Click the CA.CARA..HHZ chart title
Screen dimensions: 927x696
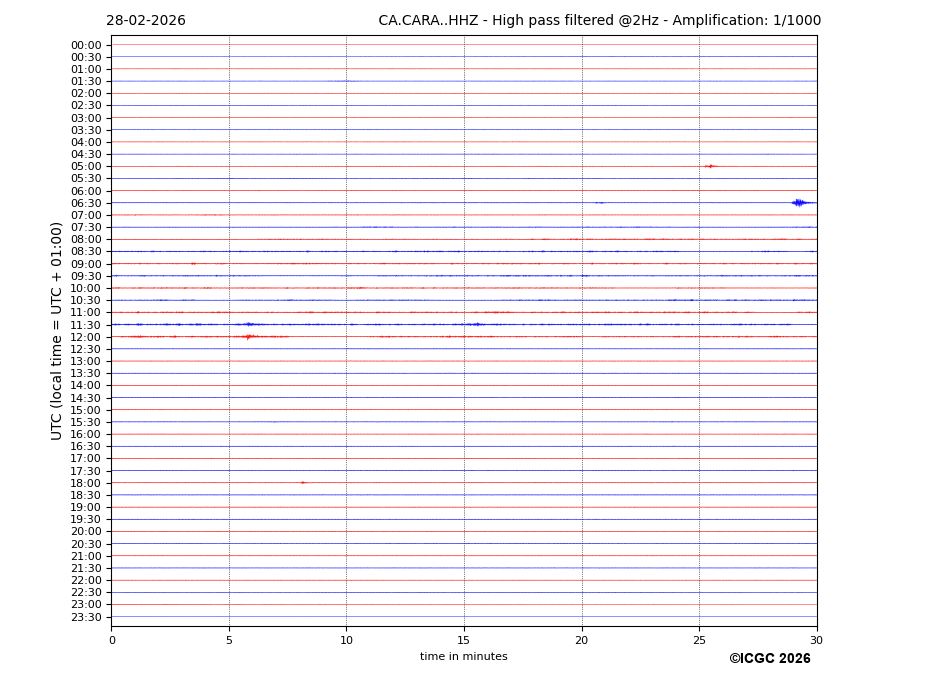(x=599, y=21)
